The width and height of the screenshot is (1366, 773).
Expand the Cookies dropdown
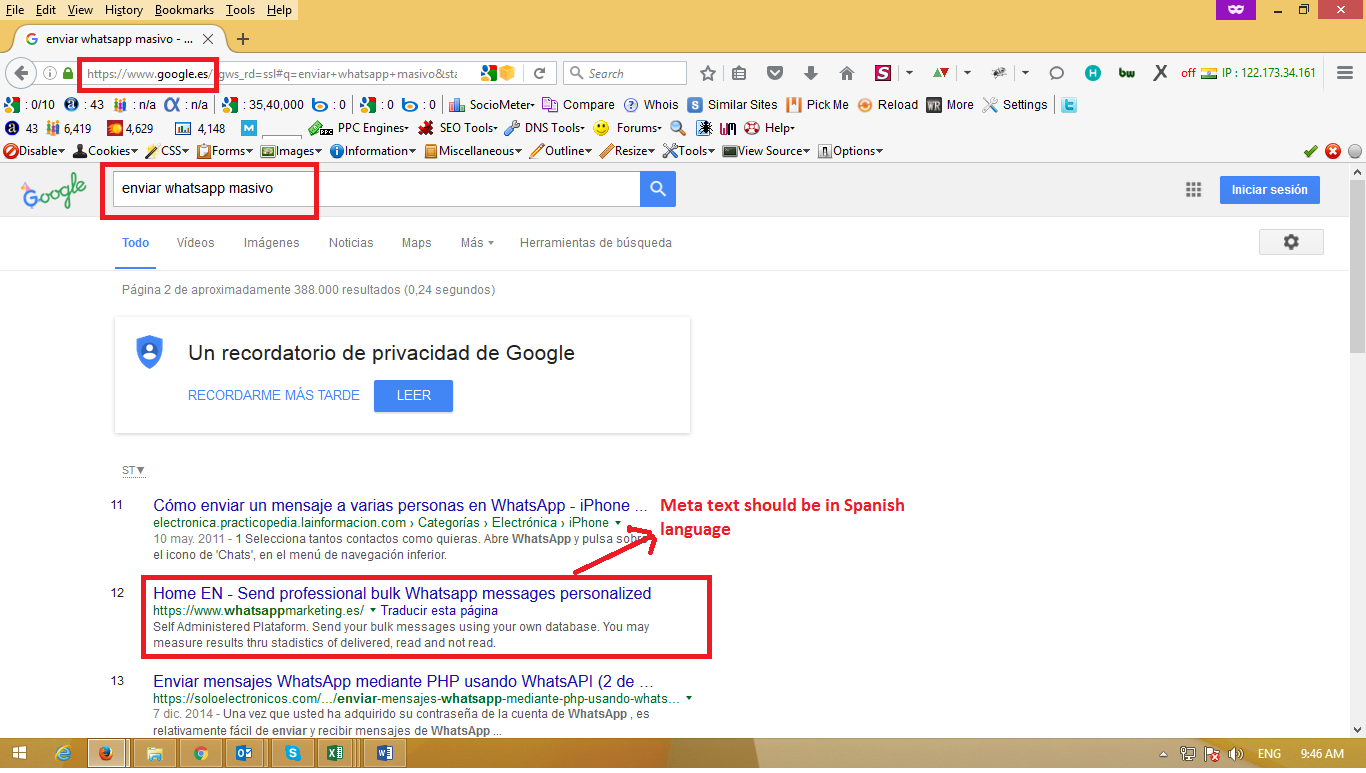pos(107,151)
